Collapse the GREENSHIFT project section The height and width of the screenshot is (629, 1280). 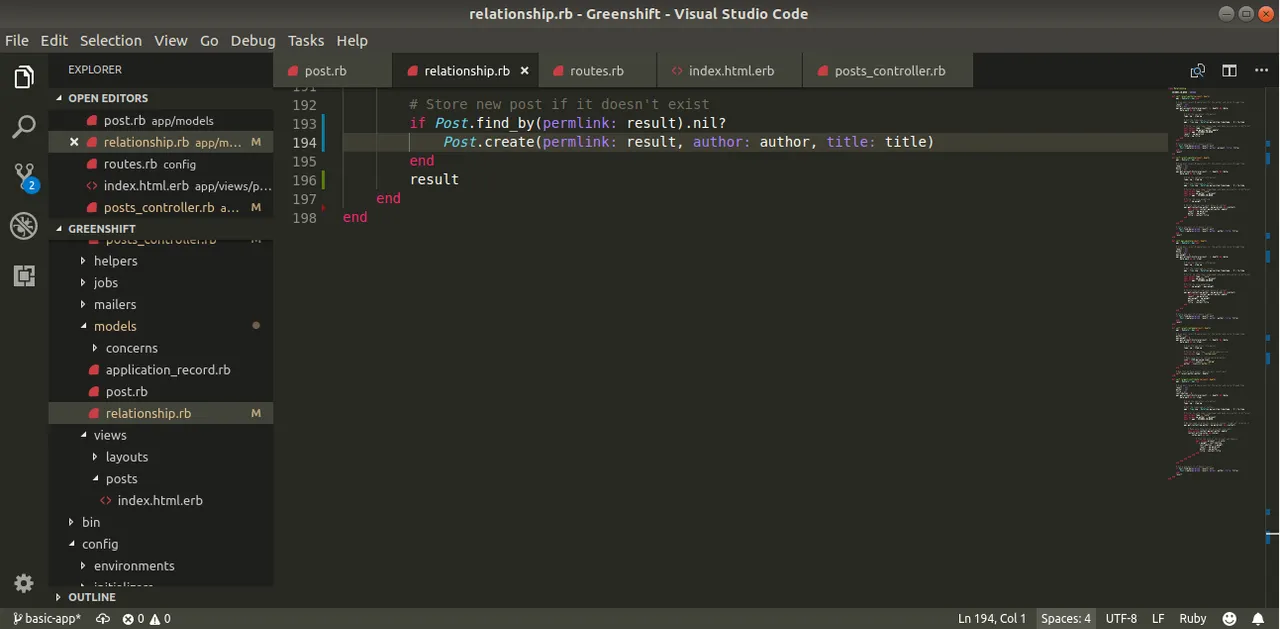coord(59,229)
